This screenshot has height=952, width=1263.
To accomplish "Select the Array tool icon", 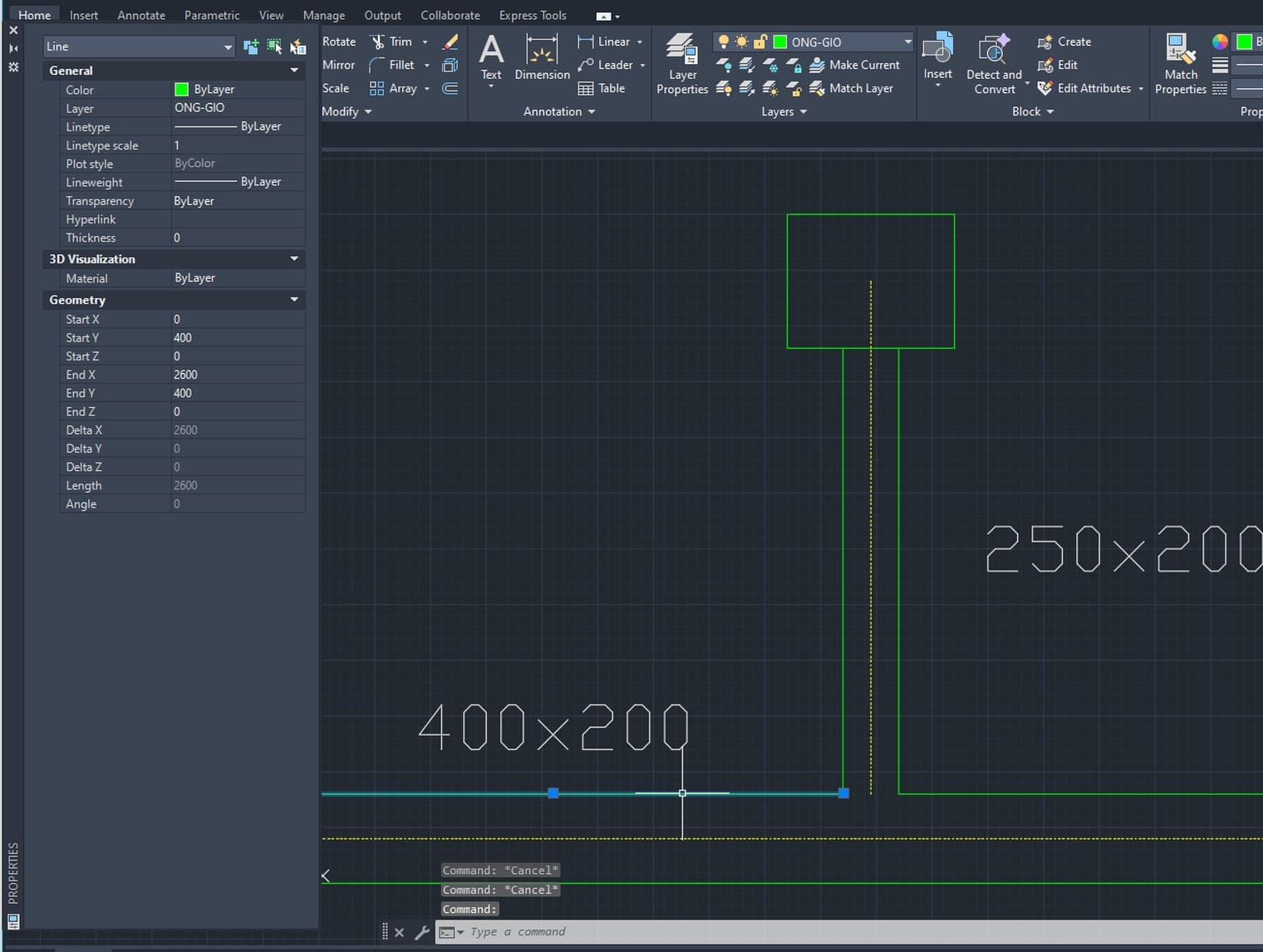I will tap(377, 88).
